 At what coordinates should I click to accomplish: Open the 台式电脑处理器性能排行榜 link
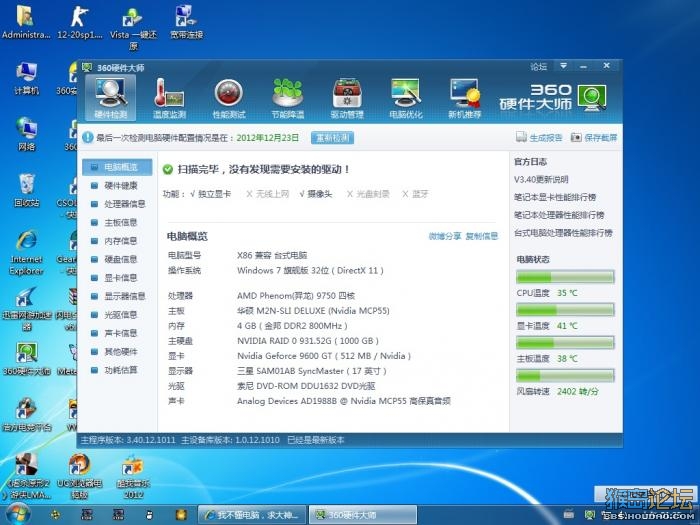tap(563, 233)
